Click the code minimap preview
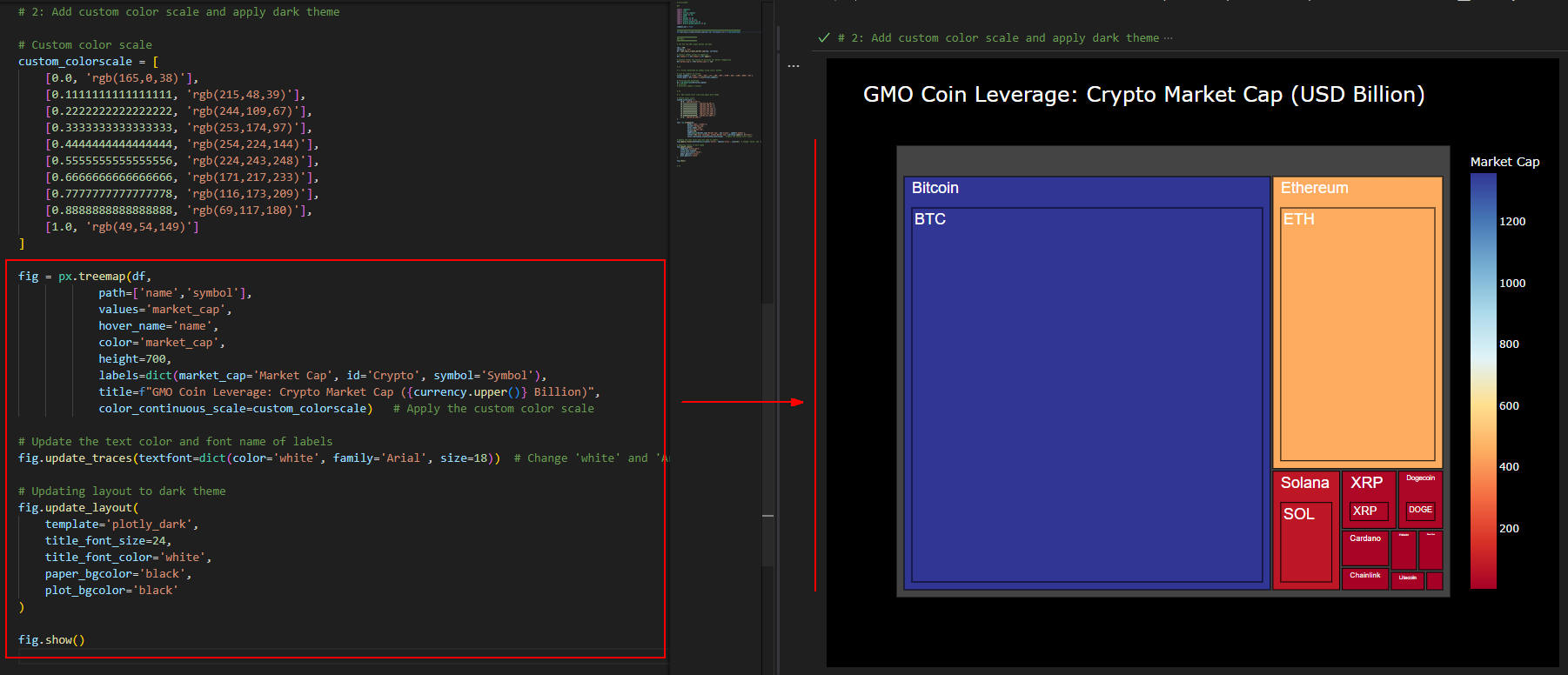 click(718, 83)
